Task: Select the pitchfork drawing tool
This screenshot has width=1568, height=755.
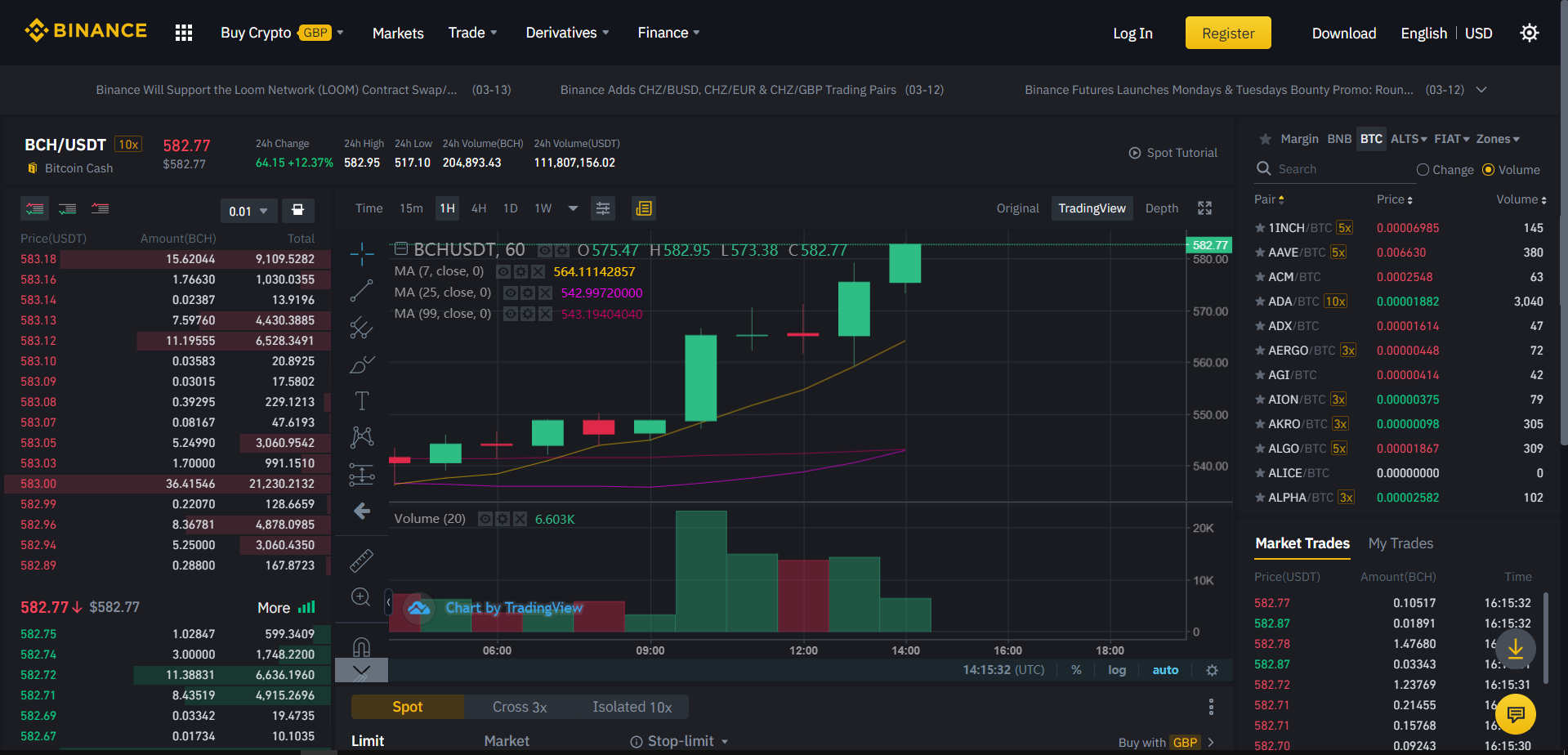Action: click(361, 328)
